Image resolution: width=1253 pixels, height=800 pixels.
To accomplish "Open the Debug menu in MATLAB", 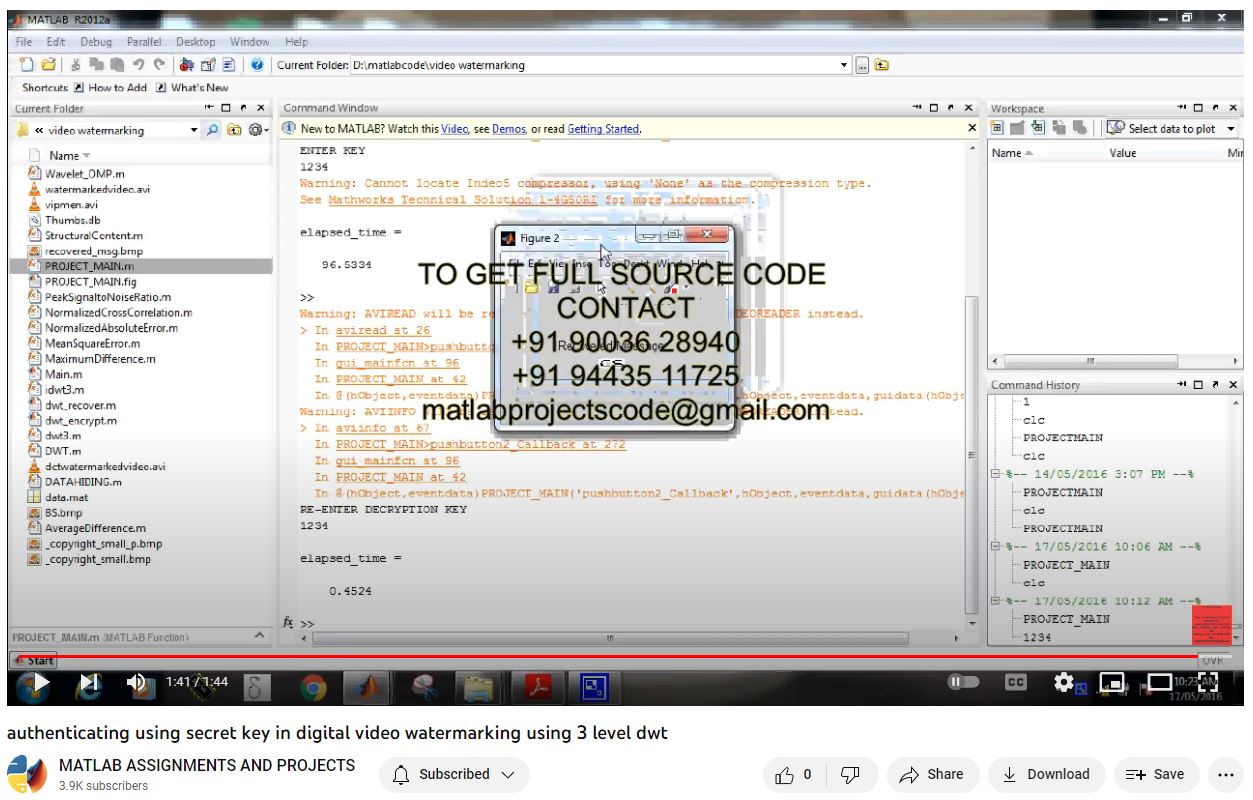I will 96,42.
